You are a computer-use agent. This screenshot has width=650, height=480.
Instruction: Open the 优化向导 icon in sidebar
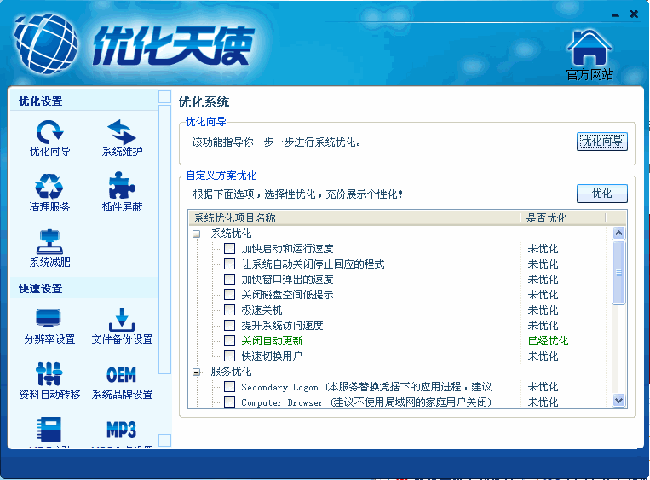coord(49,132)
